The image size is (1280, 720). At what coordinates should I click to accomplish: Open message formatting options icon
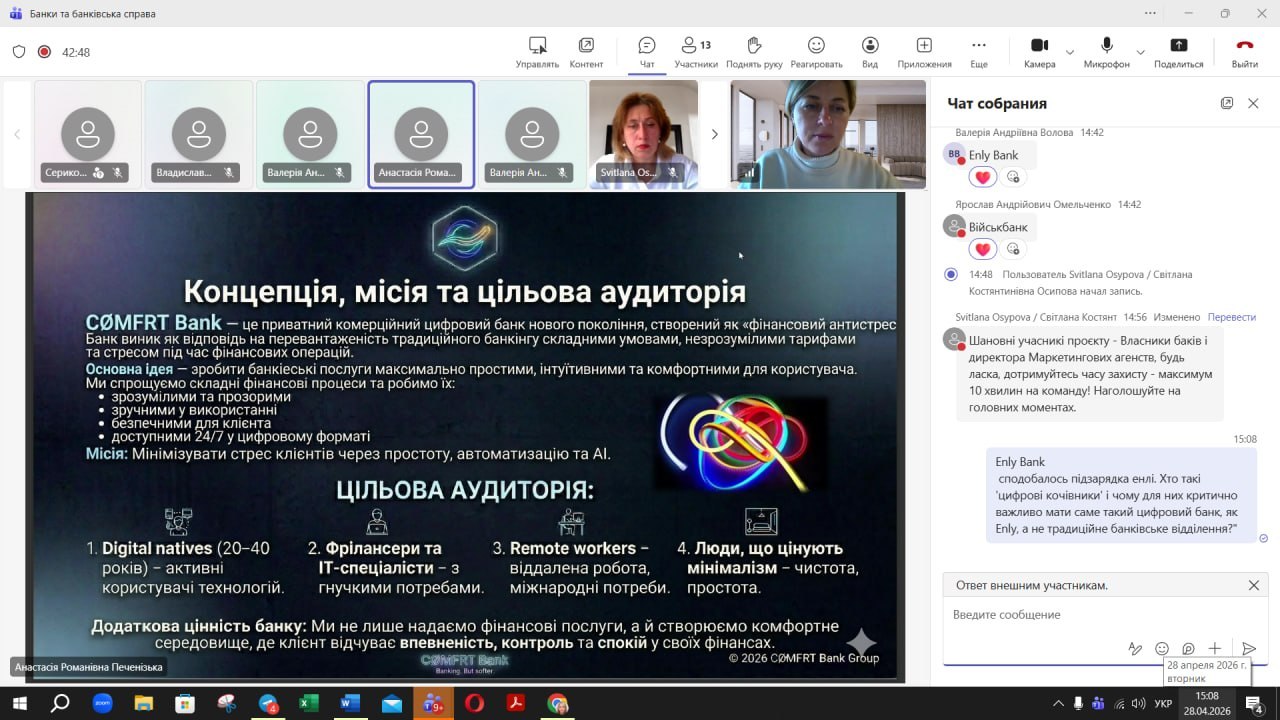[x=1135, y=649]
